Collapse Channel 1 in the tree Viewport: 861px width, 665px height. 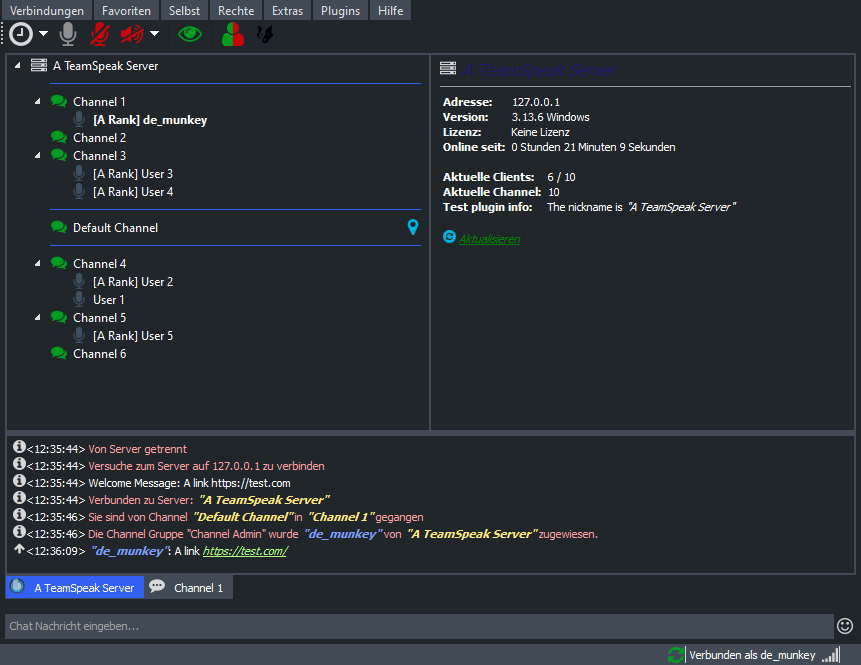37,102
